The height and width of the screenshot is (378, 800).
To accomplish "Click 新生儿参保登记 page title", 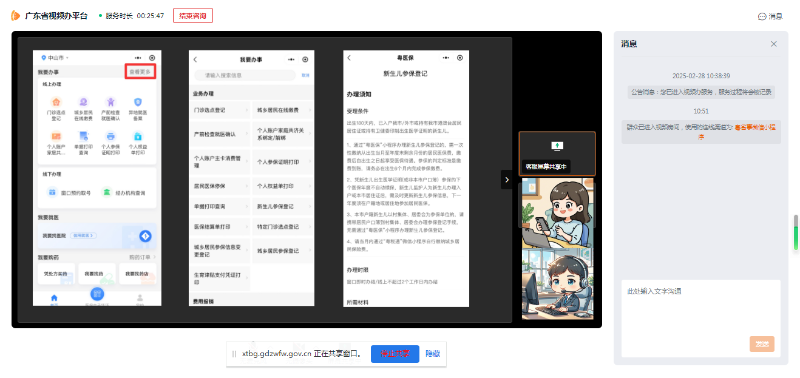I will click(406, 74).
